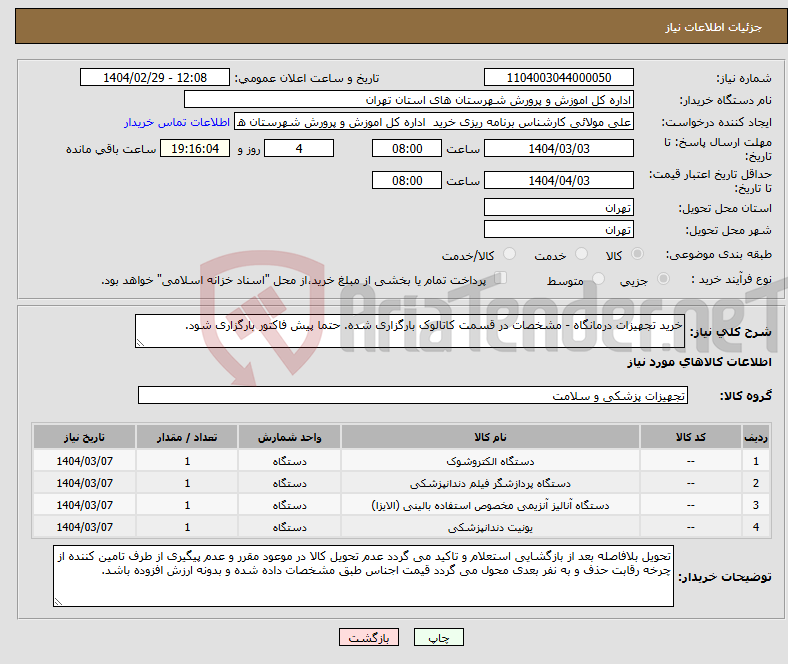Click the چاپ (print) button
Screen dimensions: 788x664
tap(438, 637)
